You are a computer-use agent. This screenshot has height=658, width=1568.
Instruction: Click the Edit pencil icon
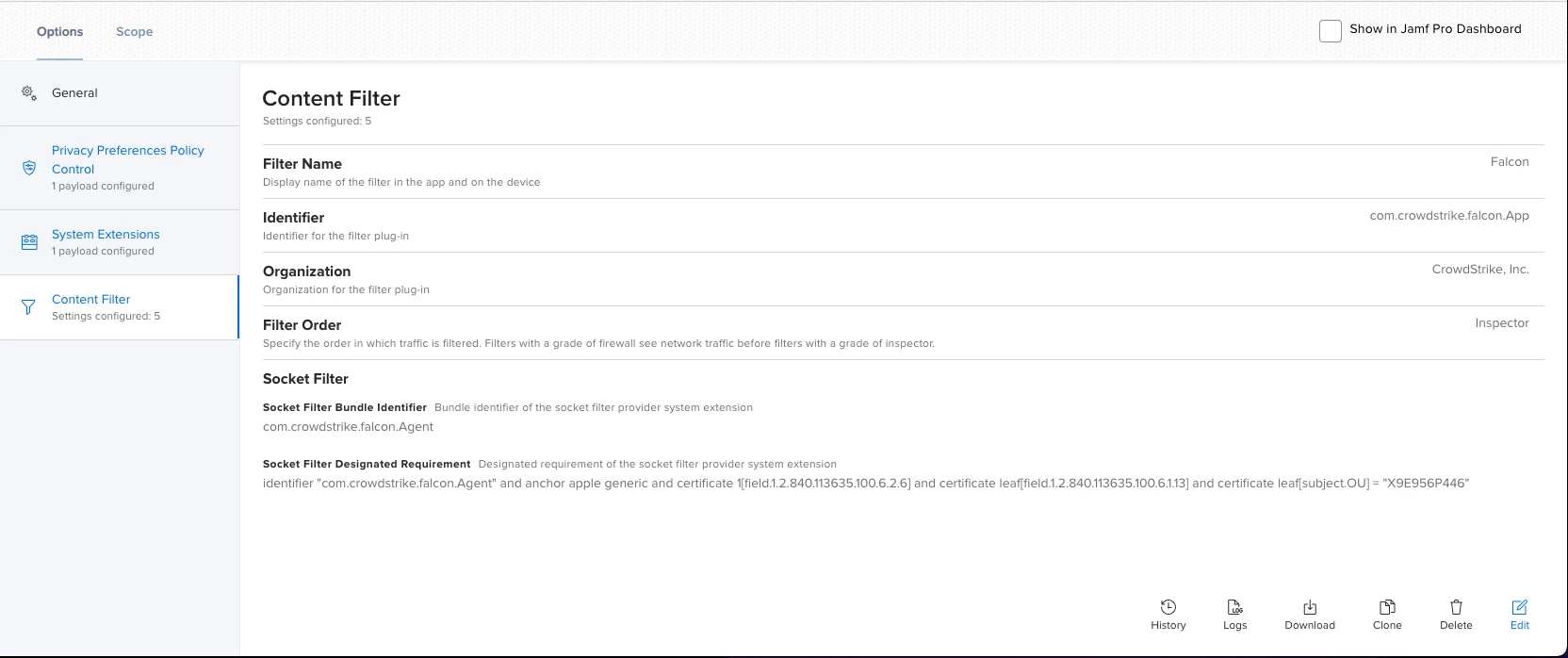coord(1520,607)
